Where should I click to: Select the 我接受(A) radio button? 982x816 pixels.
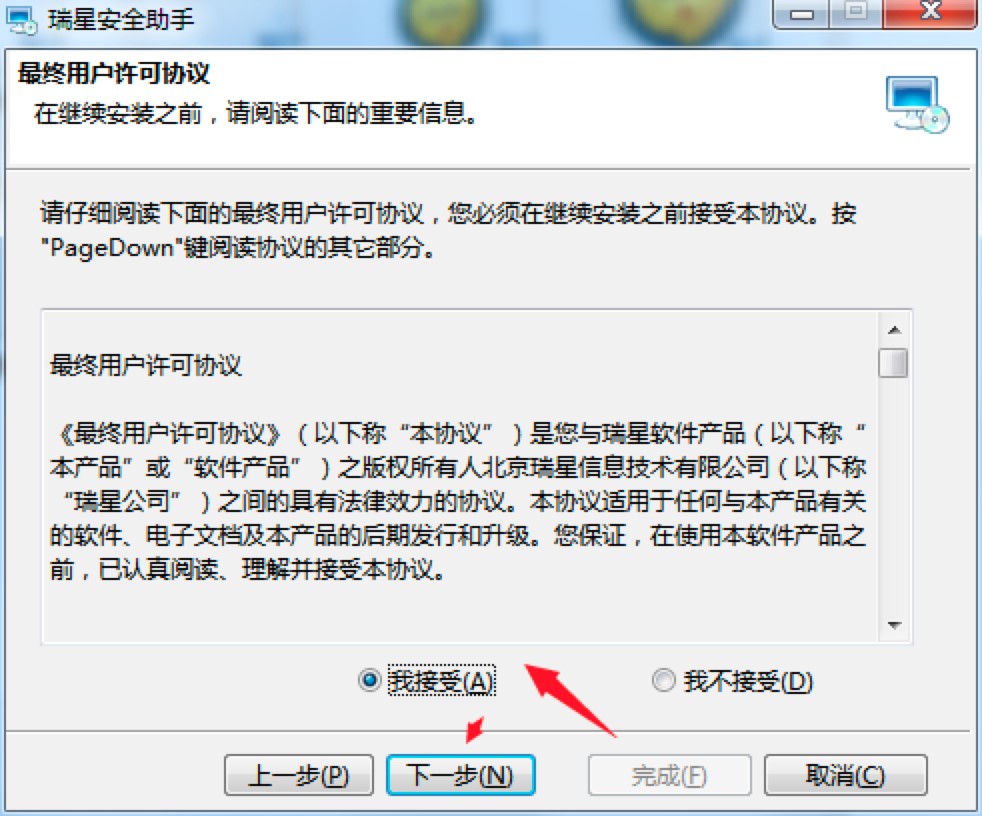370,680
